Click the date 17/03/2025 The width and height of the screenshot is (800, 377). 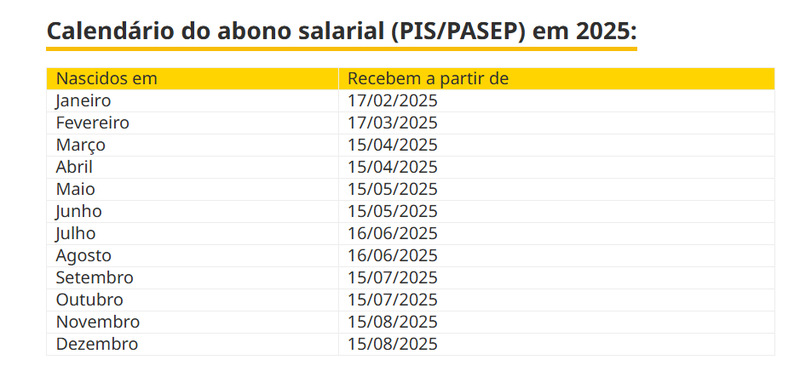click(392, 123)
